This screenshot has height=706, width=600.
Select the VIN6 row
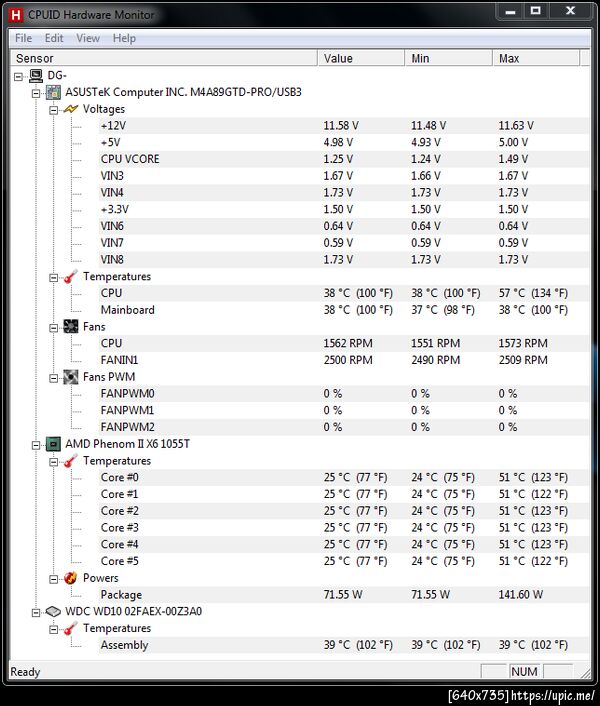click(x=344, y=226)
